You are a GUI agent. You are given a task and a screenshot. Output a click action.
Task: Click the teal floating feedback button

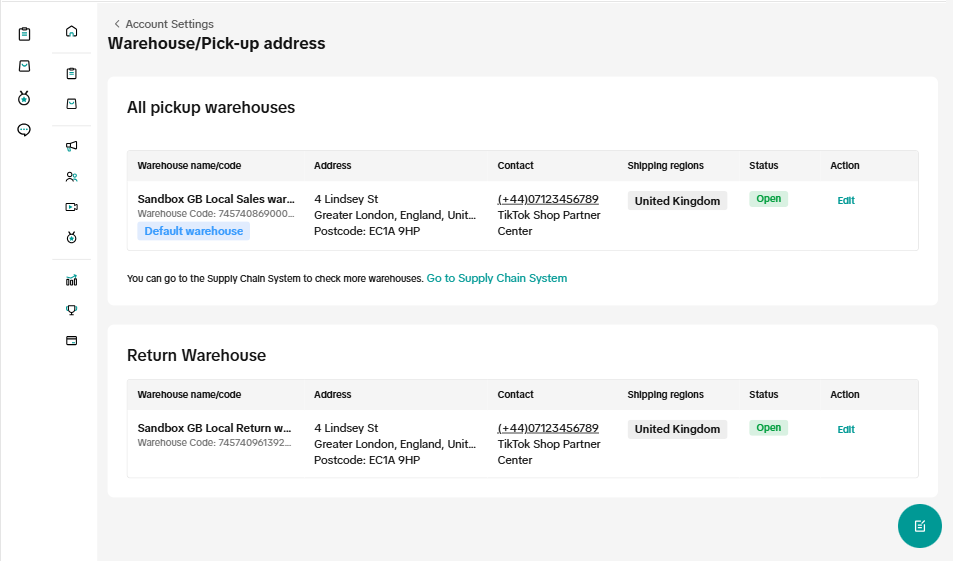(919, 526)
